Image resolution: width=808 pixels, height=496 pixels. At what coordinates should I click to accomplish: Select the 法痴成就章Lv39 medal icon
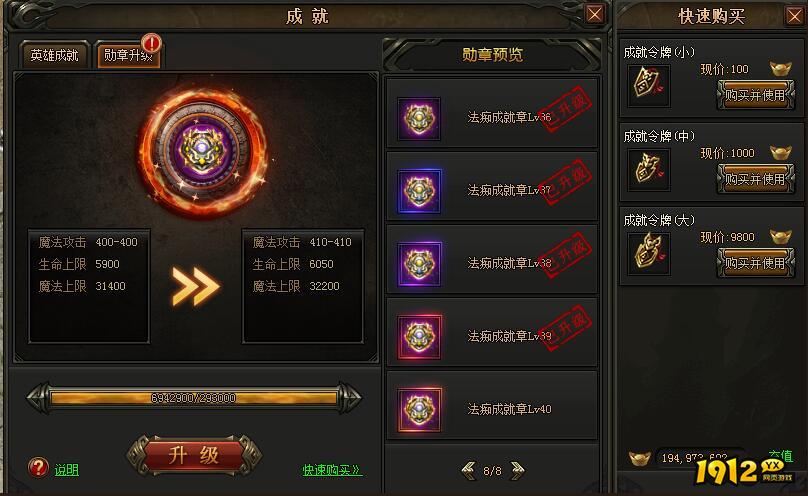click(x=419, y=337)
